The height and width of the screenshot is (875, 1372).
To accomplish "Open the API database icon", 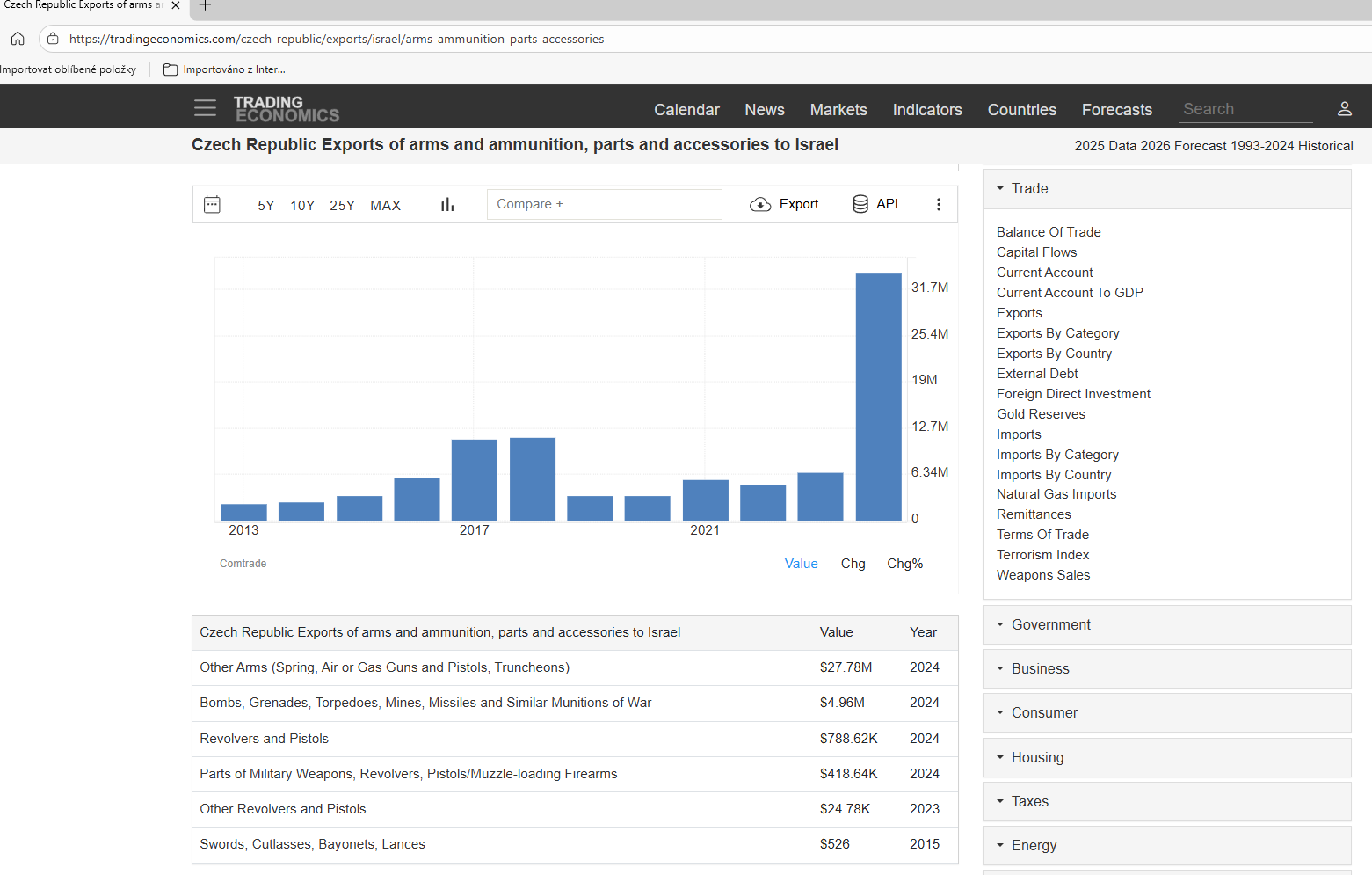I will click(860, 204).
